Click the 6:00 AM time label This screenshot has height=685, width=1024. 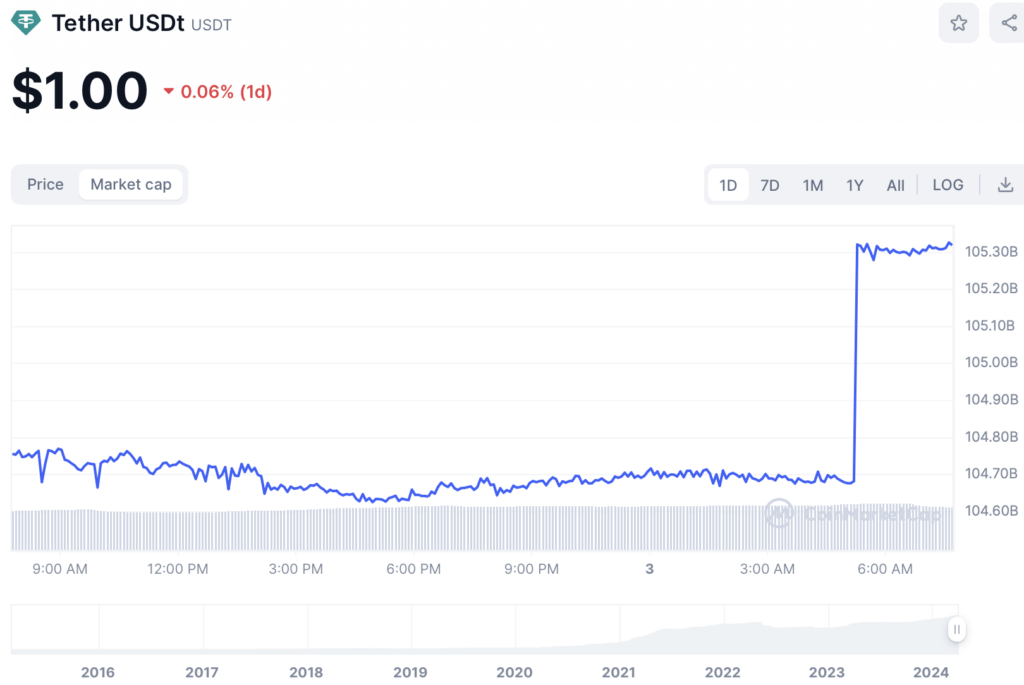coord(885,569)
